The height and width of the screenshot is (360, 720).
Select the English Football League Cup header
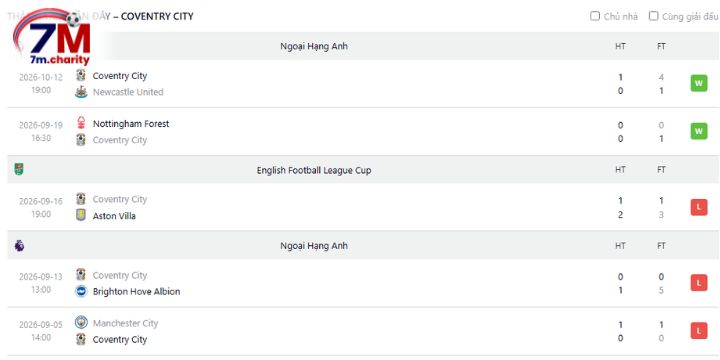314,170
